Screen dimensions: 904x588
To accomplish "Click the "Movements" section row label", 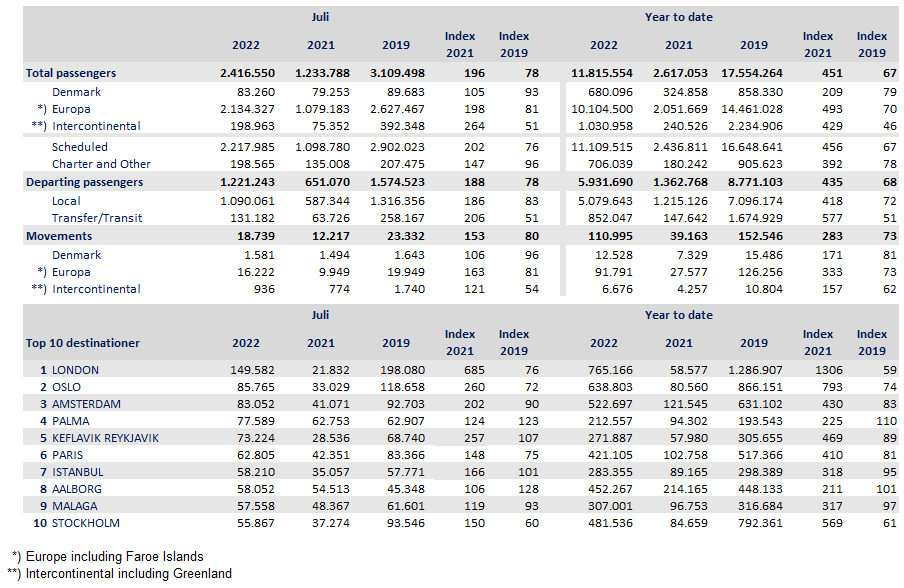I will tap(59, 236).
